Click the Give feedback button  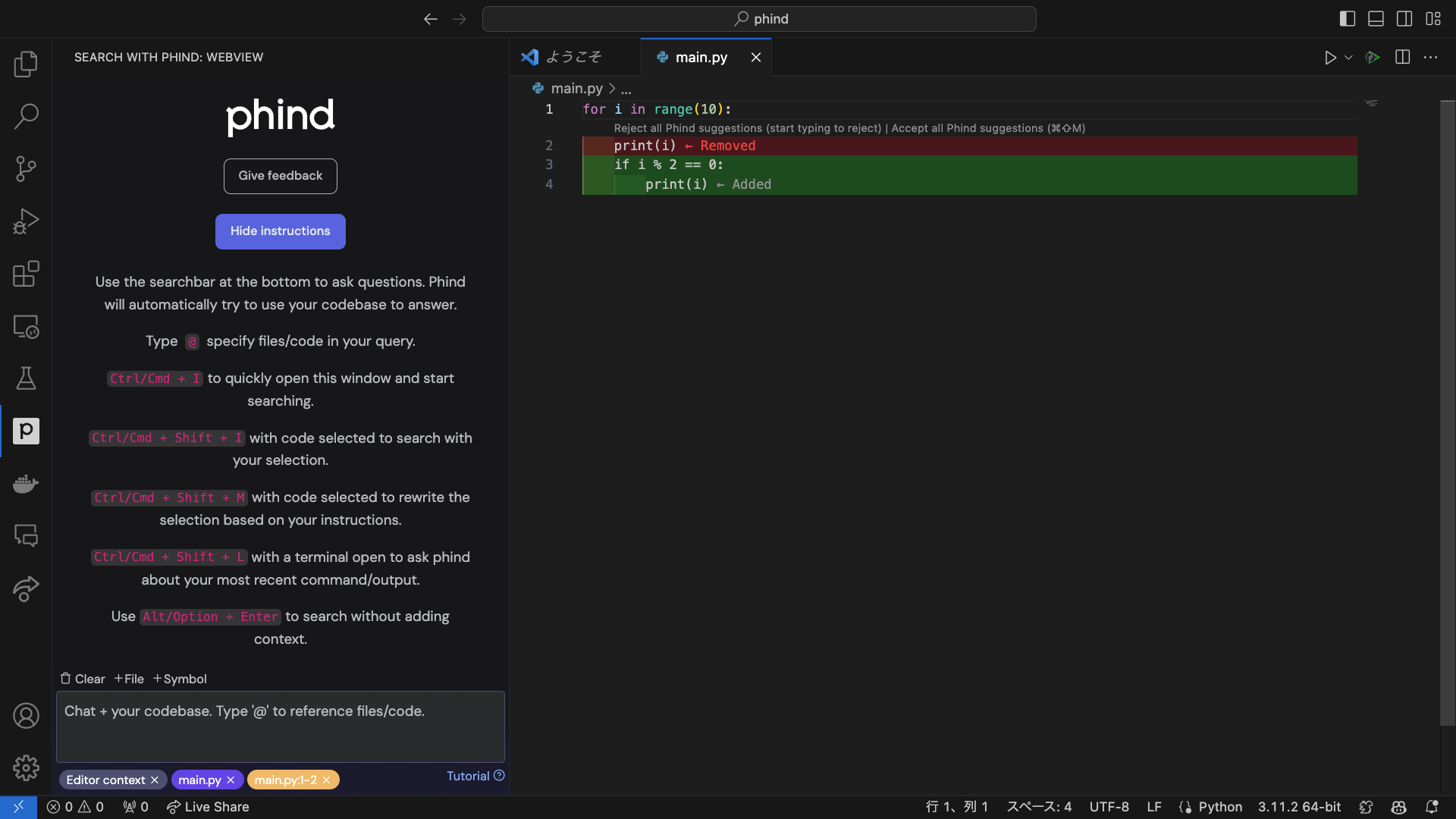(280, 176)
